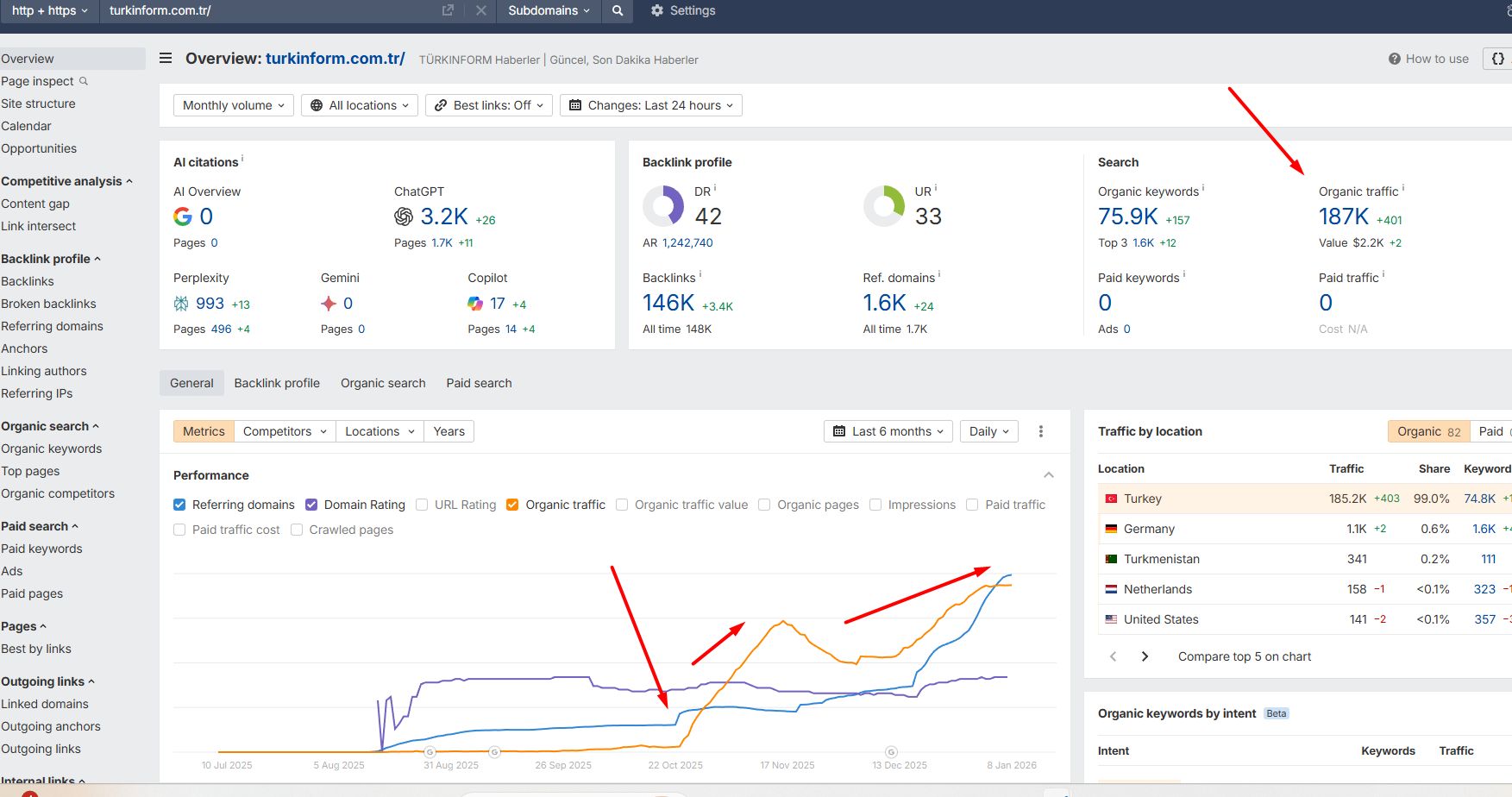The height and width of the screenshot is (797, 1512).
Task: Select the Years tab in chart
Action: point(449,431)
